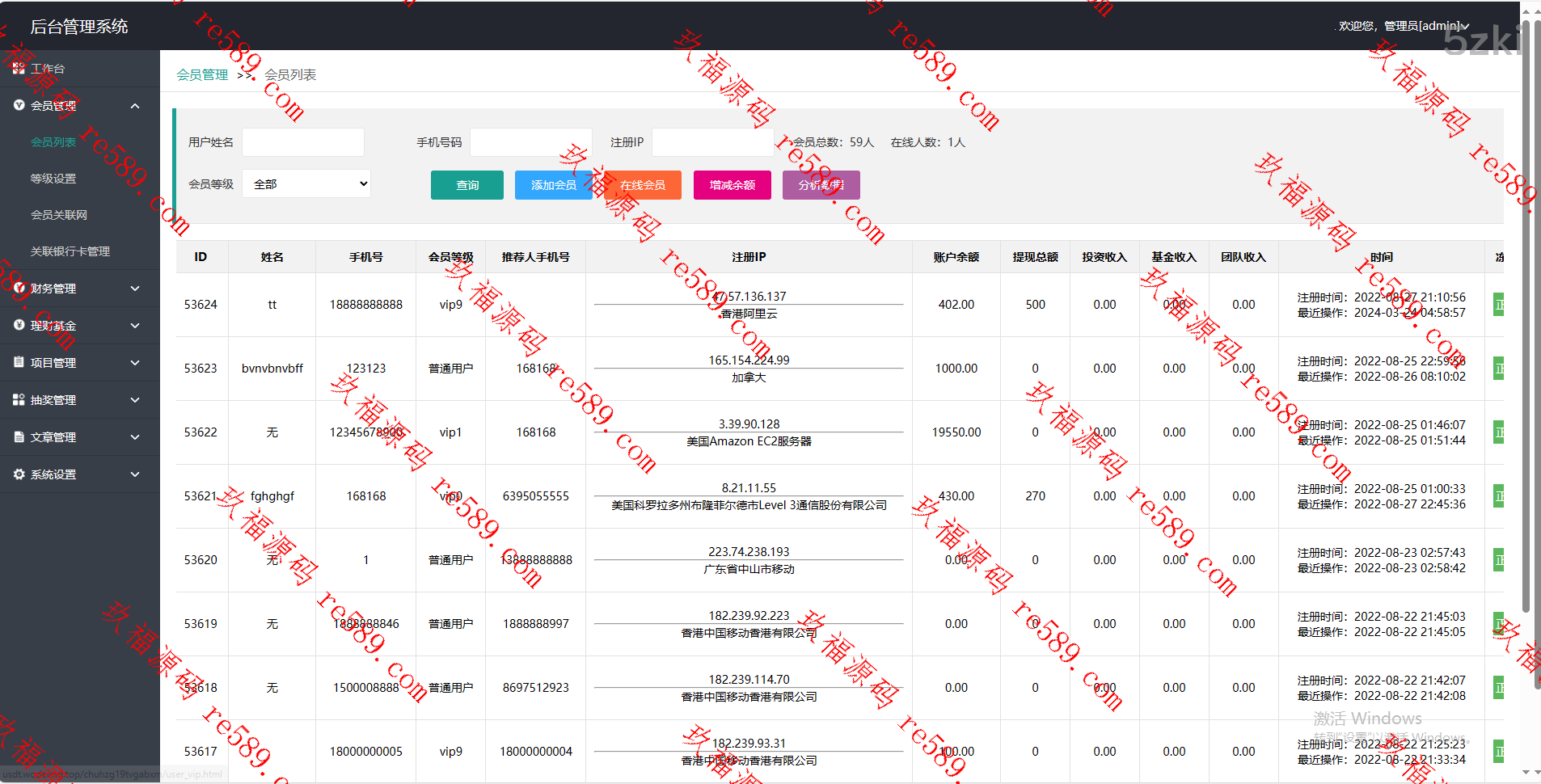The width and height of the screenshot is (1541, 784).
Task: Expand the 系统设置 menu chevron
Action: coord(135,474)
